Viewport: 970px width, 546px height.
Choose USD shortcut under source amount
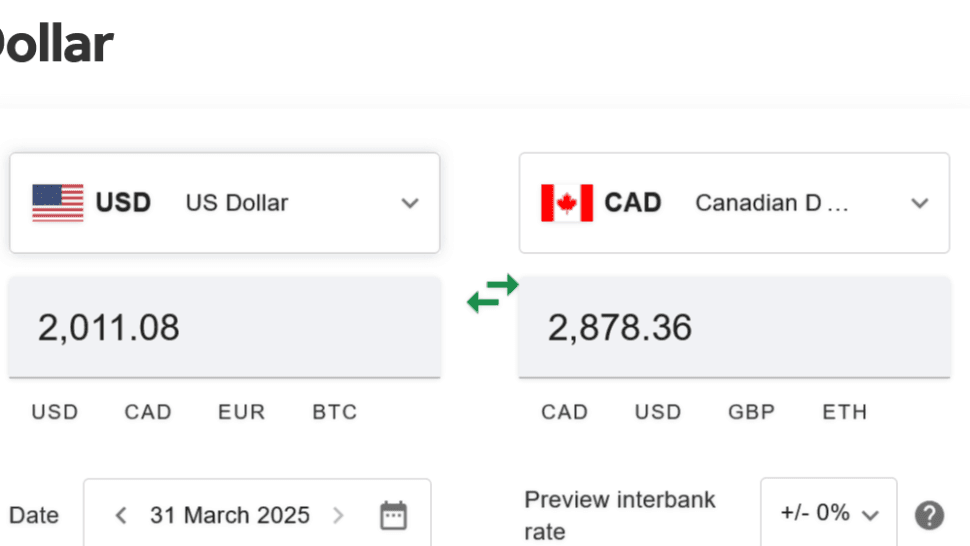coord(55,412)
